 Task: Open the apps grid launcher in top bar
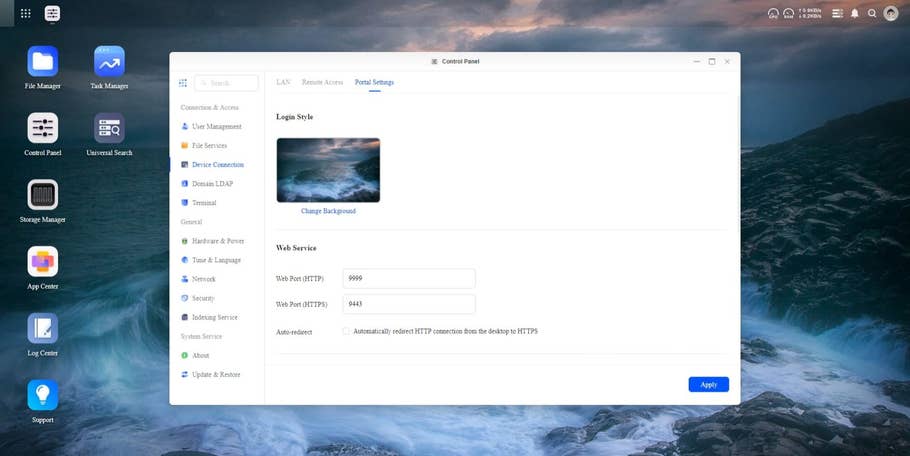pyautogui.click(x=25, y=14)
